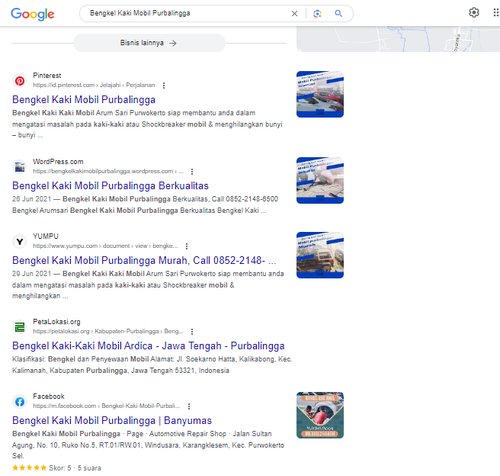Click the WordPress.com site favicon
Screen dimensions: 500x476
click(x=20, y=167)
